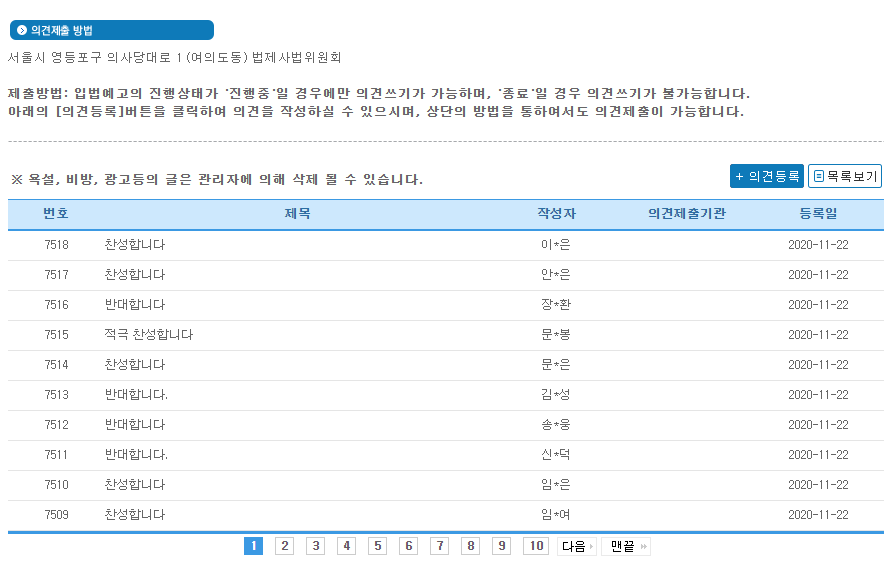
Task: Click author name 송*웅
Action: 556,425
